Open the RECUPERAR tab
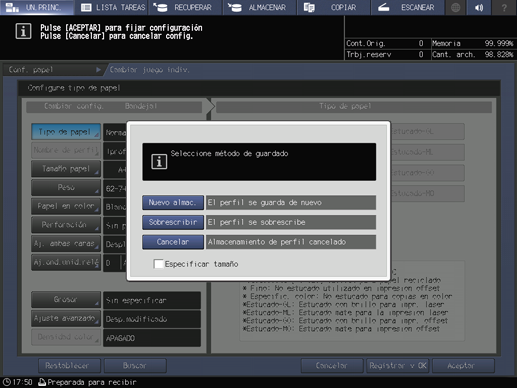This screenshot has width=517, height=388. [x=185, y=7]
